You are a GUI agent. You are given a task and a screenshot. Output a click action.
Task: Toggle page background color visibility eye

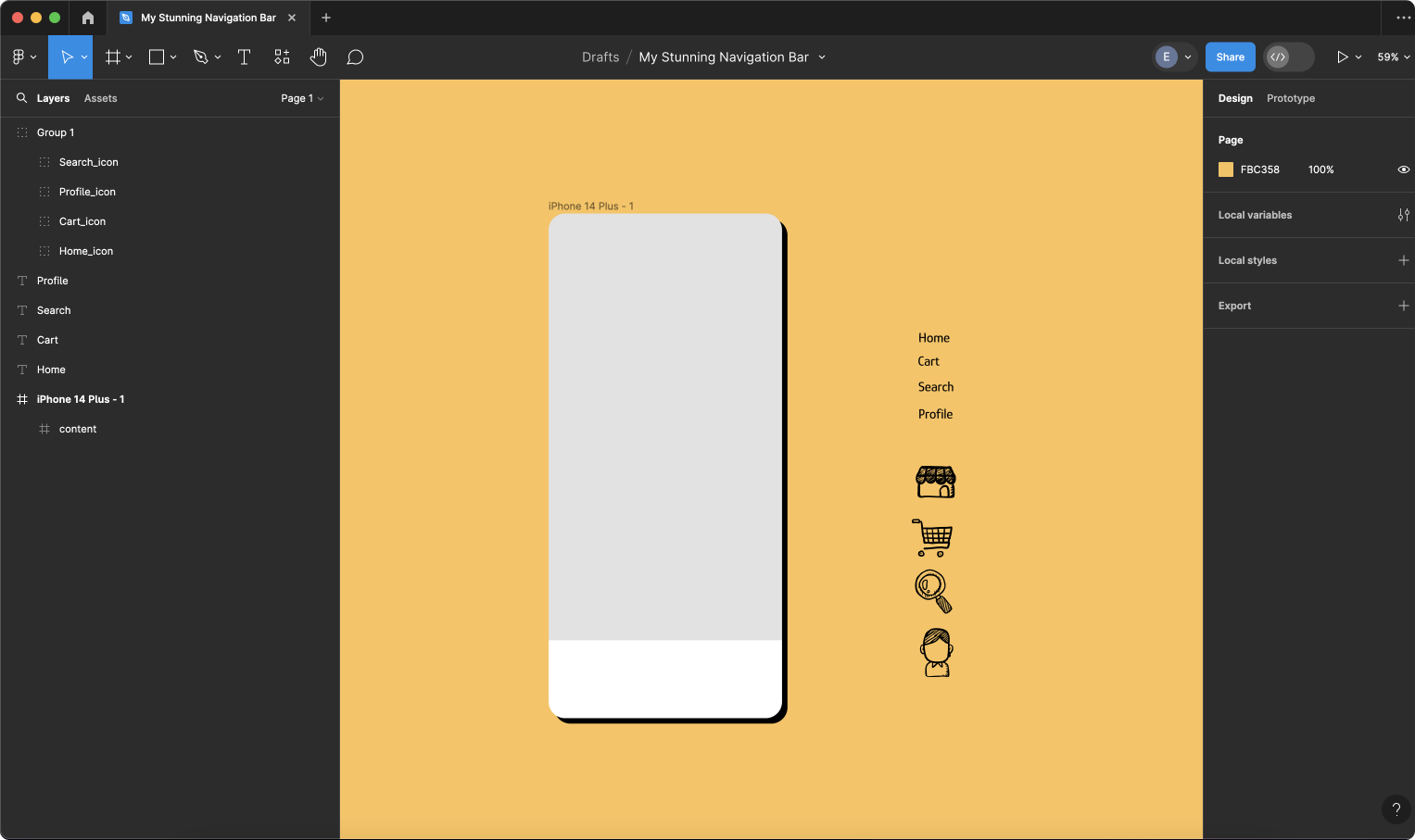[x=1403, y=169]
